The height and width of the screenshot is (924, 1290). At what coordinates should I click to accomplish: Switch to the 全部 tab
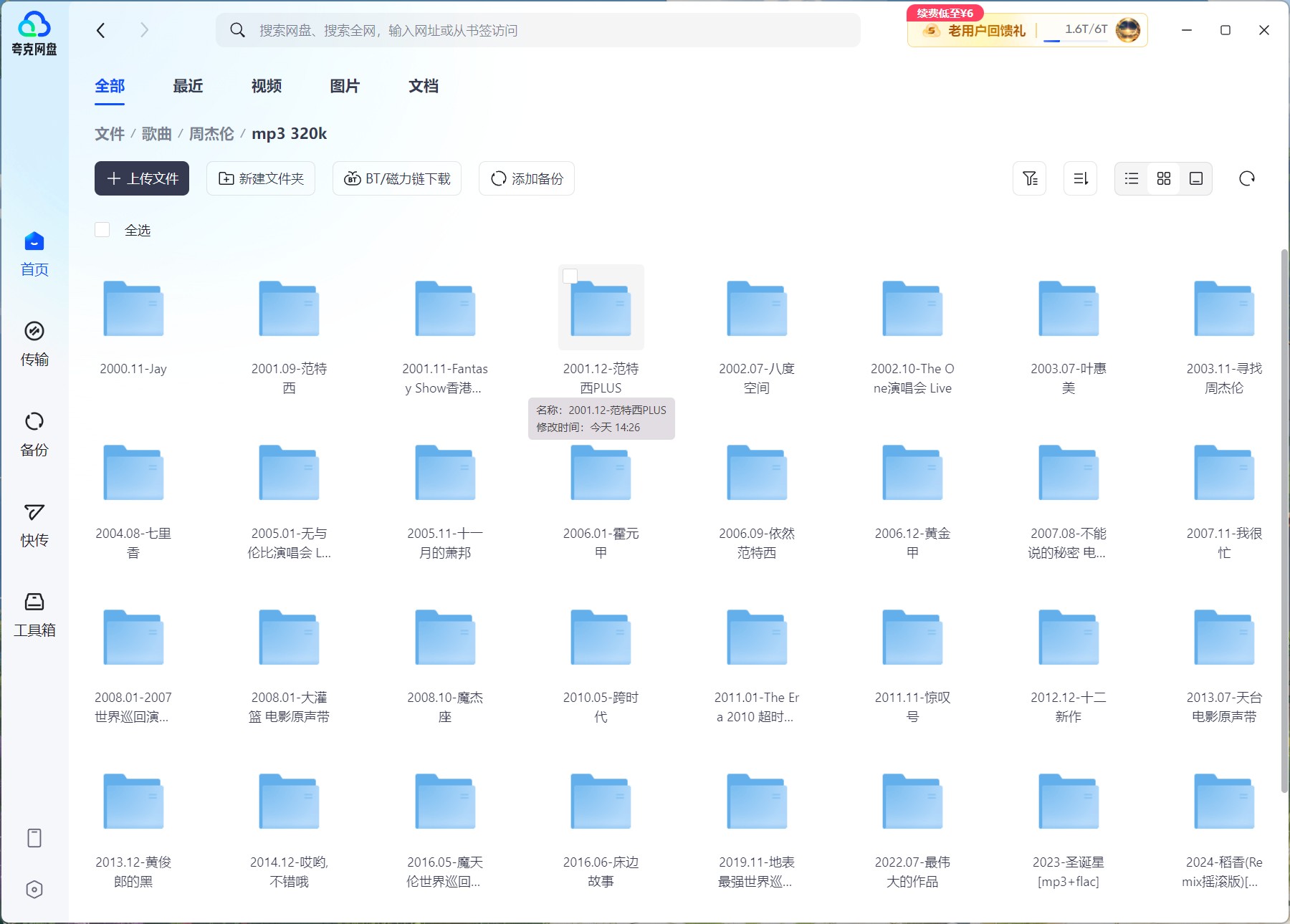tap(110, 86)
